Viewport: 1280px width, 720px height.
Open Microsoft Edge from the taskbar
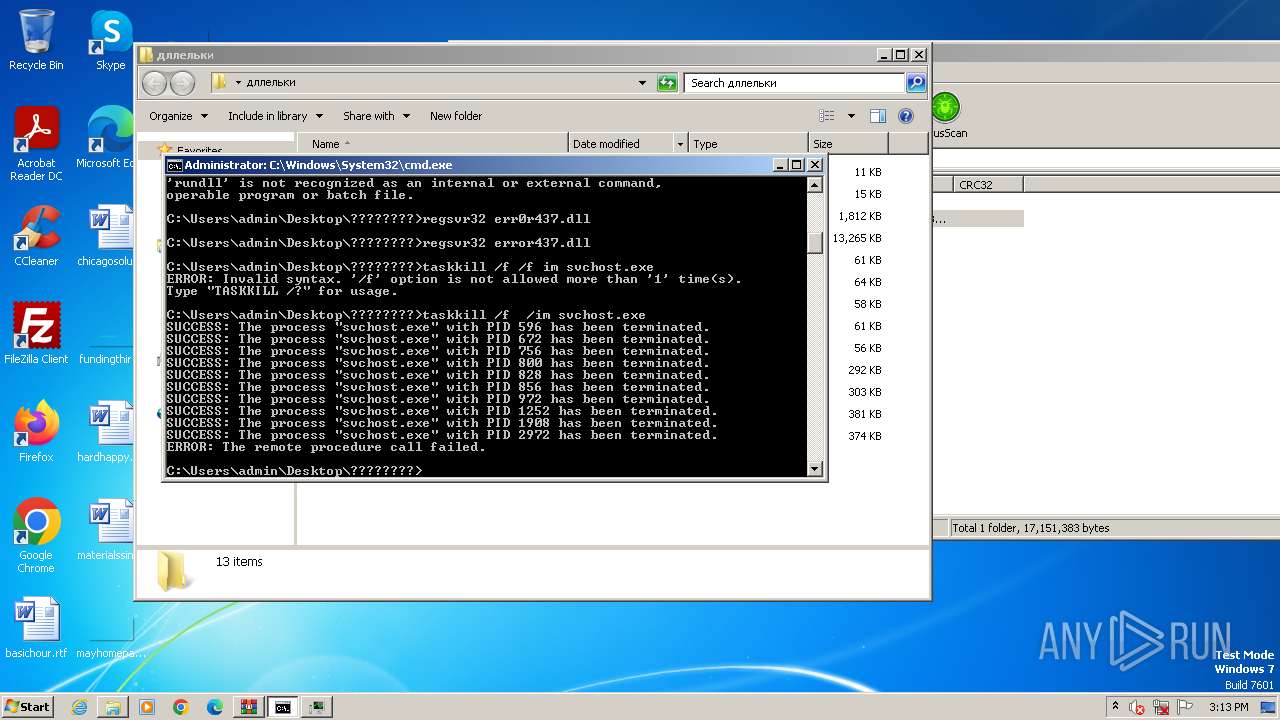[215, 707]
